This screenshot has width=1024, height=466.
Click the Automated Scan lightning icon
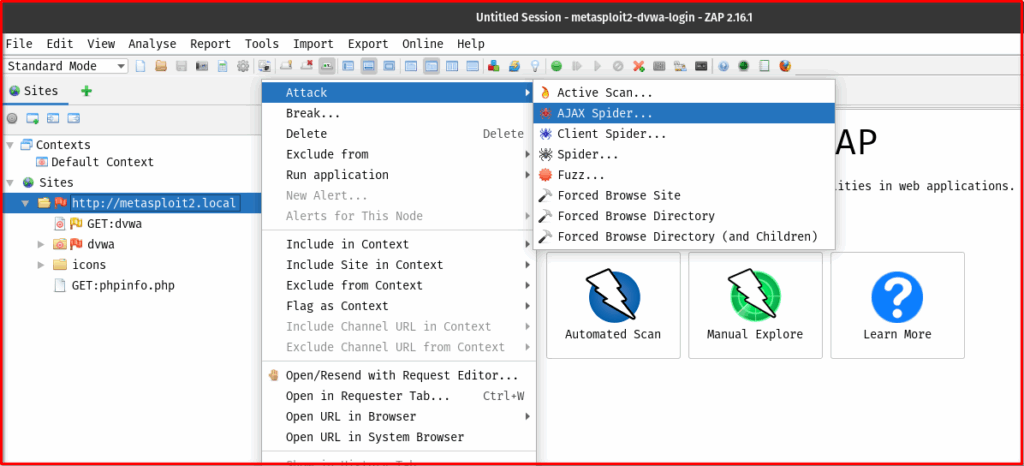(612, 295)
